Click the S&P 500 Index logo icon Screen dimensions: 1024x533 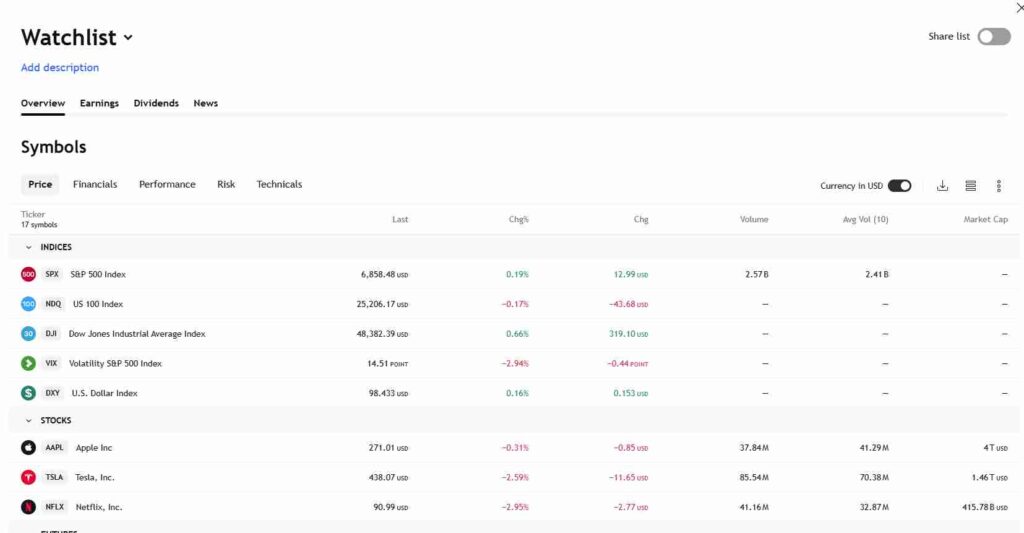28,274
